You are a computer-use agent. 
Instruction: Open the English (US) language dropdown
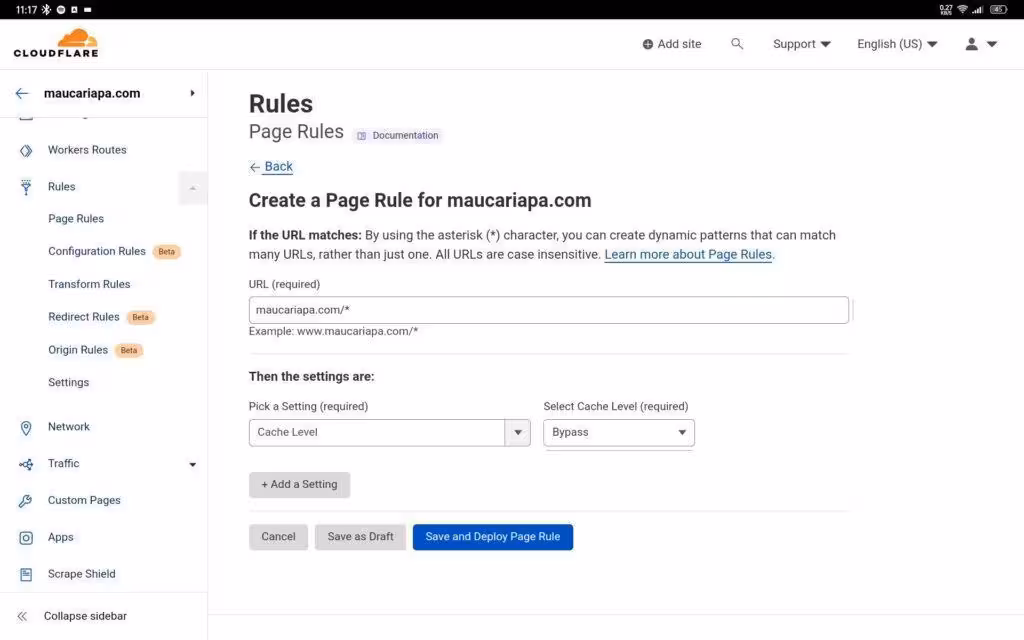click(897, 44)
